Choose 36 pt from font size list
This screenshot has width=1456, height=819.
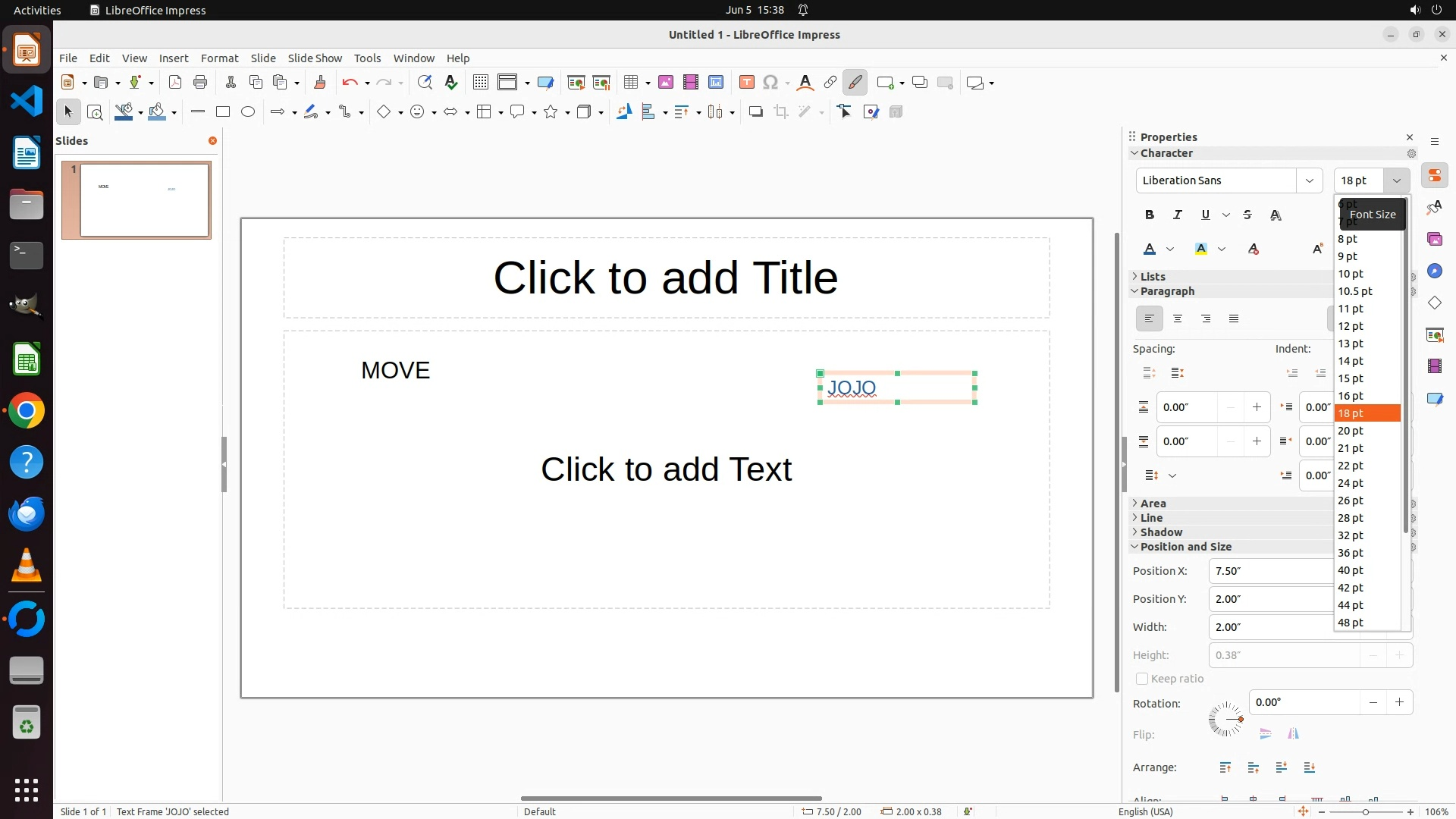(1351, 553)
